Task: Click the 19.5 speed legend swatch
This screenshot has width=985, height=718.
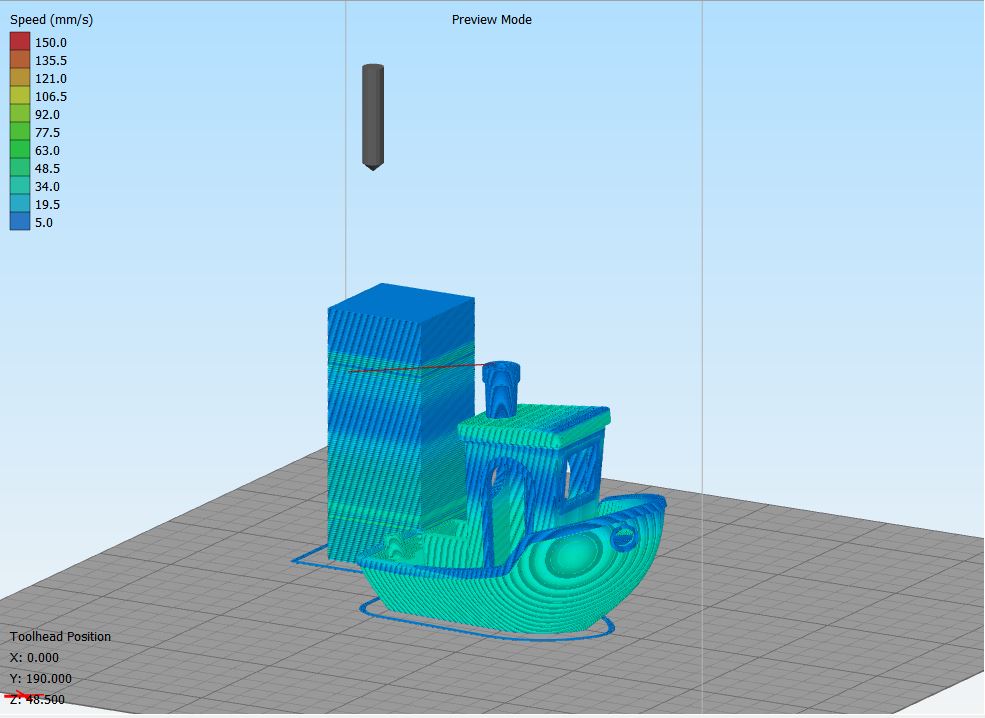Action: [x=19, y=204]
